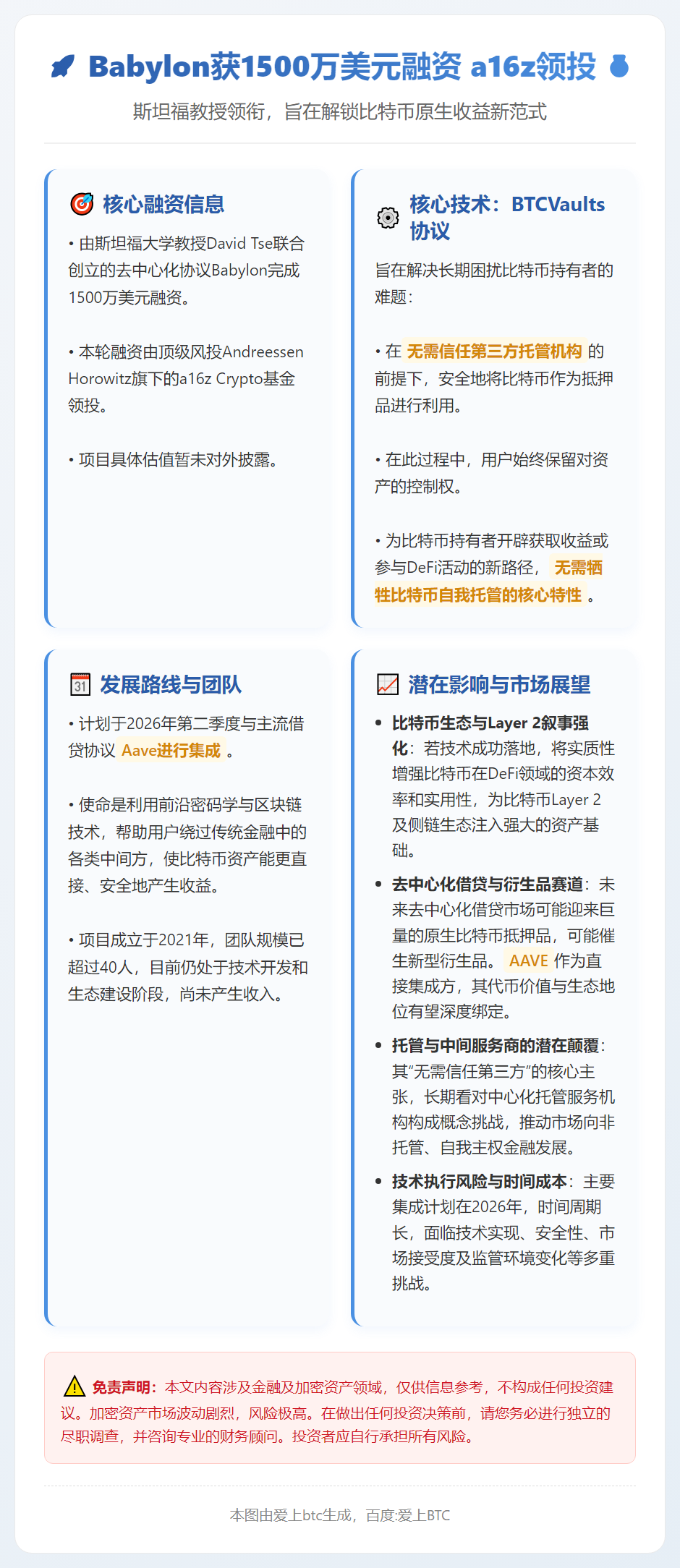
Task: Click the money bag icon after the title
Action: coord(619,66)
